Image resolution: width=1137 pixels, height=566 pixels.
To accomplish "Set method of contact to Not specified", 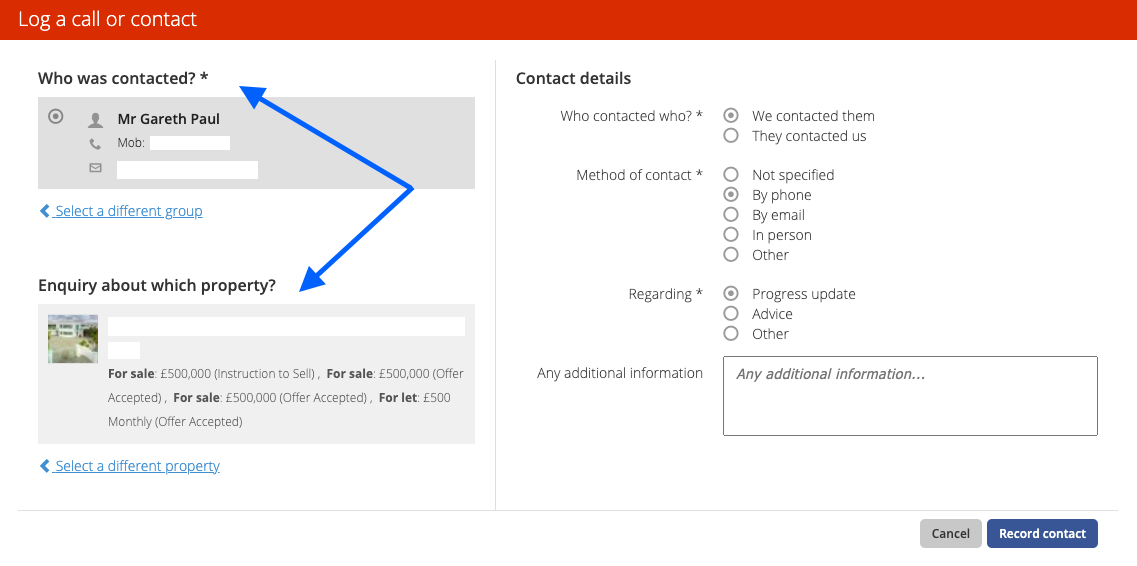I will (x=731, y=175).
